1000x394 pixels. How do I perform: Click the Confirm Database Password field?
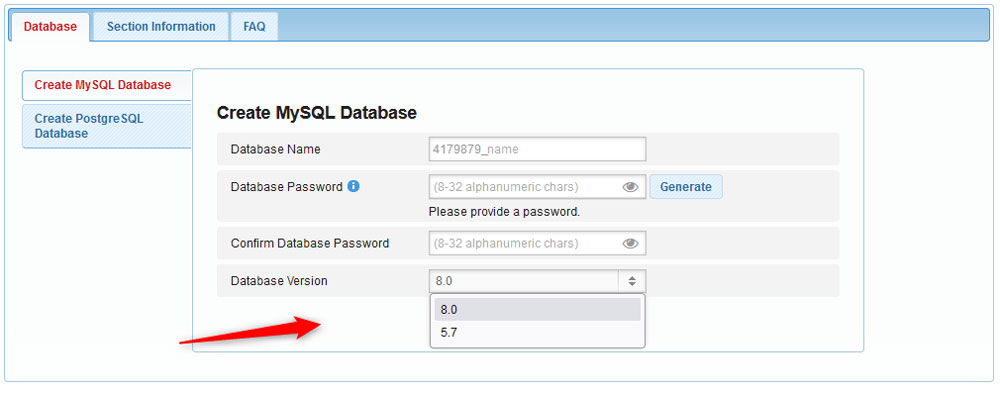point(538,243)
